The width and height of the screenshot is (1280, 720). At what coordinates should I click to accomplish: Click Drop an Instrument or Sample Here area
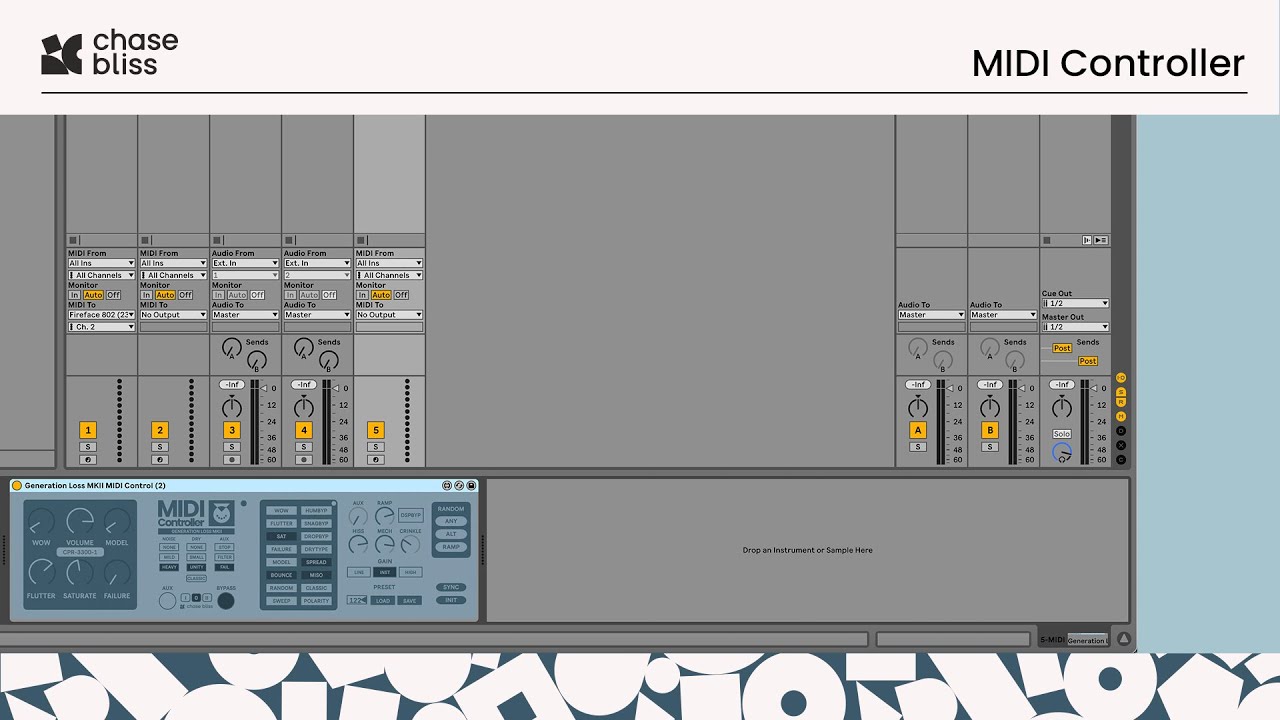pyautogui.click(x=807, y=550)
